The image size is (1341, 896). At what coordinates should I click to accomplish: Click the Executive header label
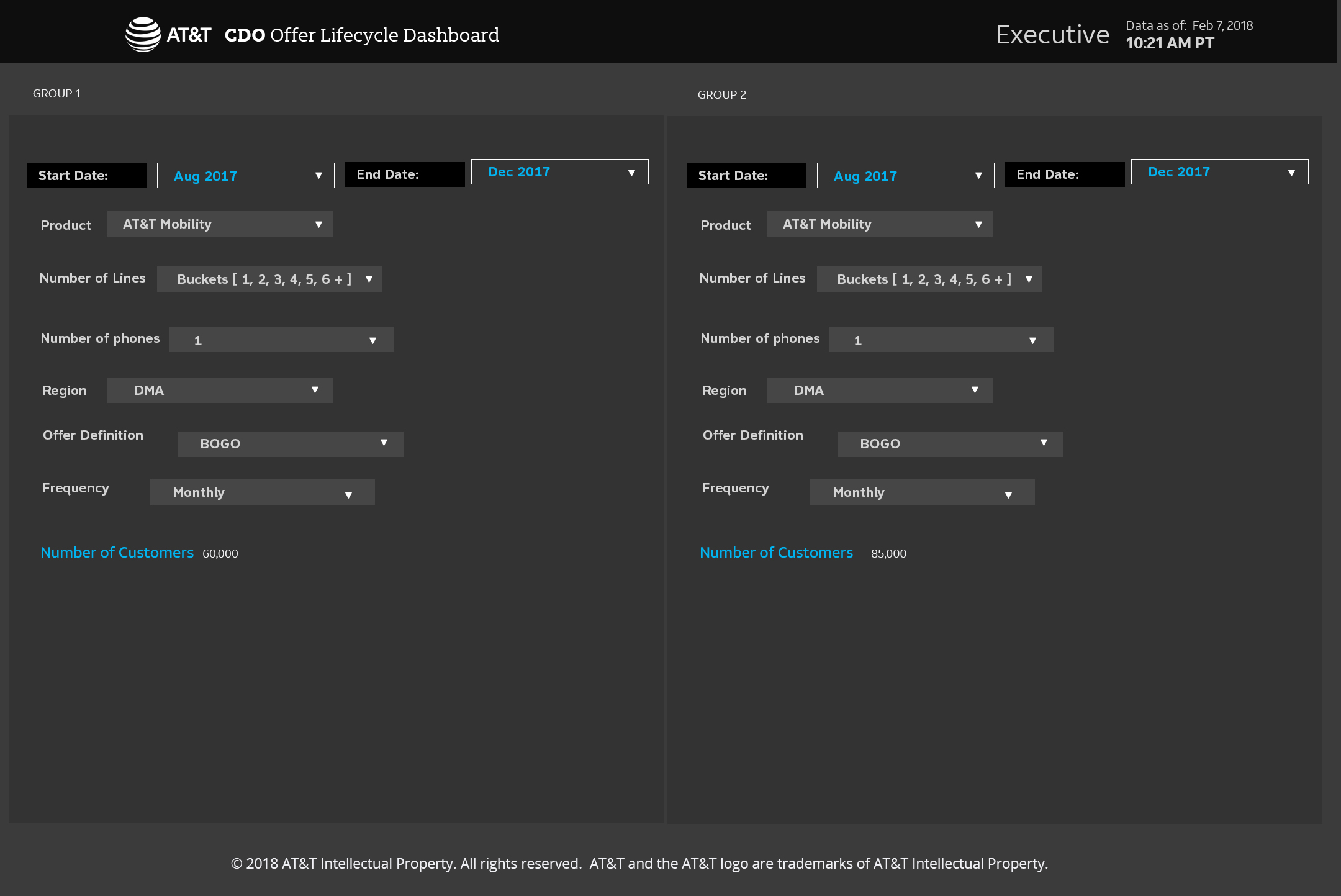tap(1052, 35)
